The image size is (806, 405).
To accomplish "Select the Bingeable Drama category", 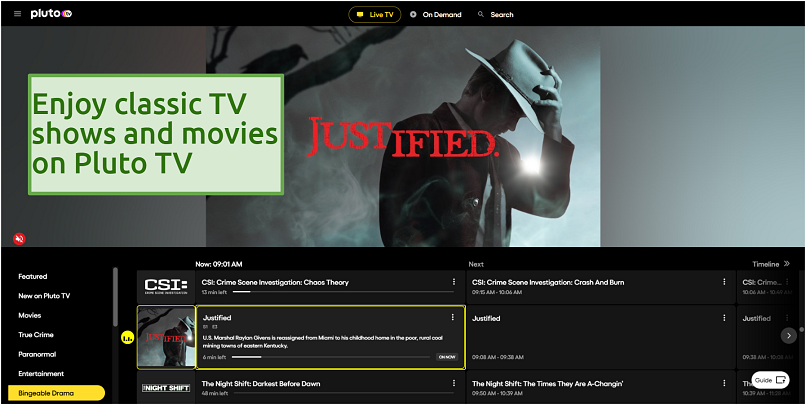I will click(x=57, y=393).
